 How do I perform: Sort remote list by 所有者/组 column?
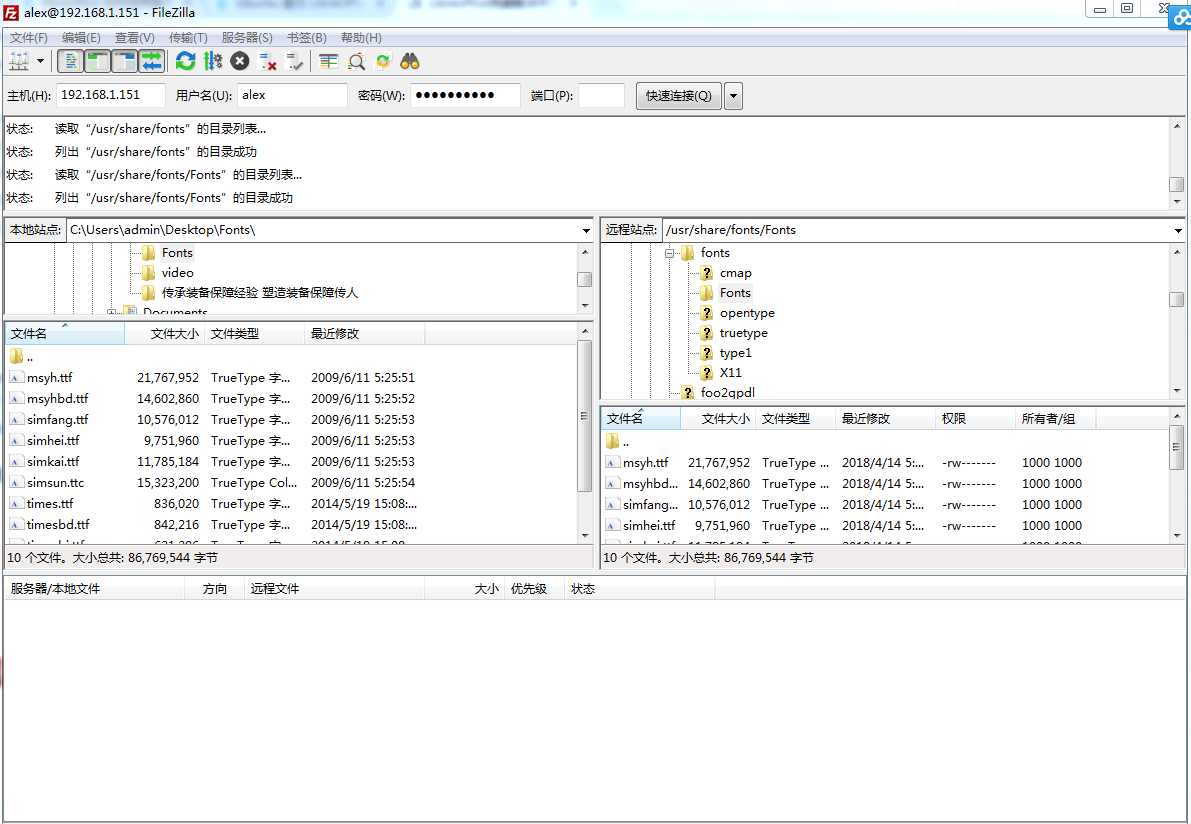1056,418
